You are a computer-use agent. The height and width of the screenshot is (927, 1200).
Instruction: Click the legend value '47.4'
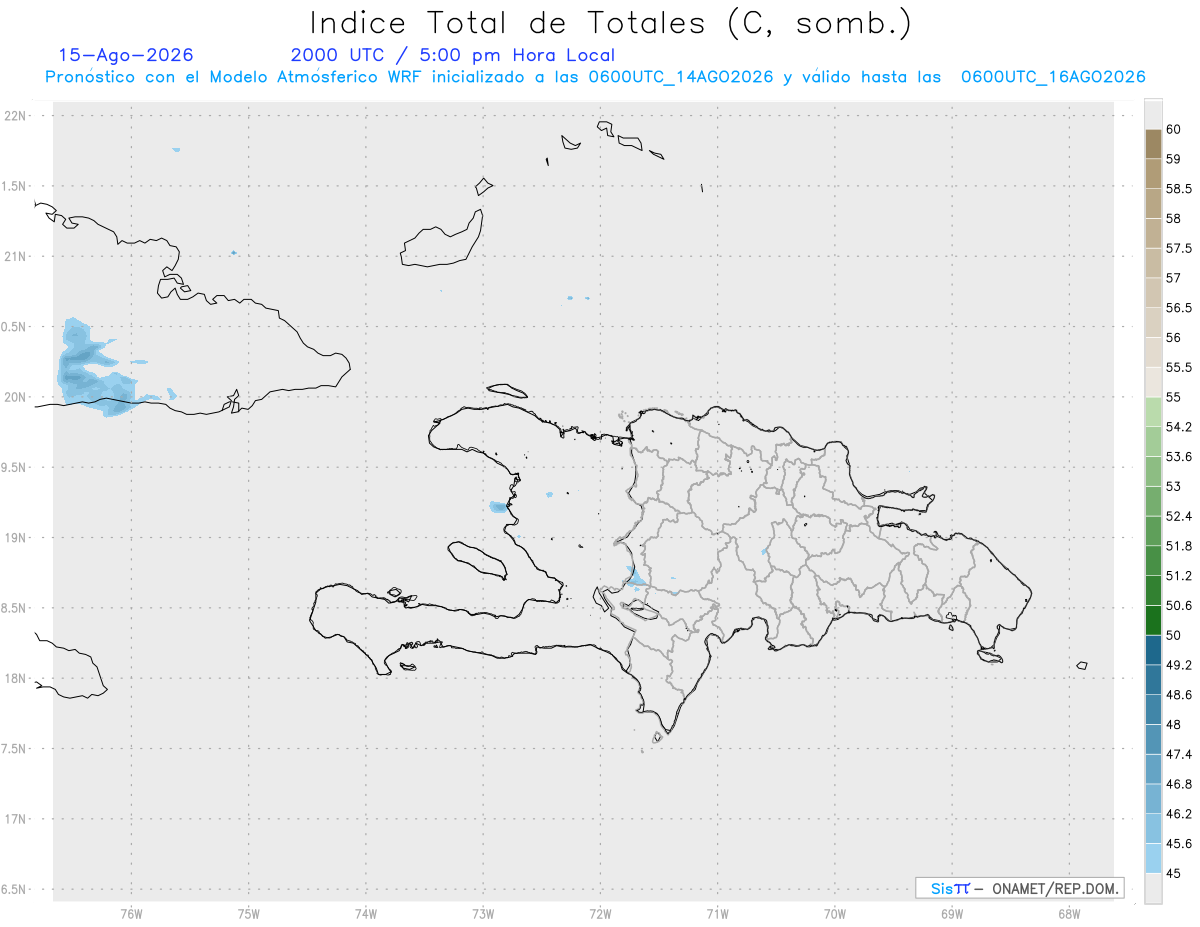pos(1179,754)
